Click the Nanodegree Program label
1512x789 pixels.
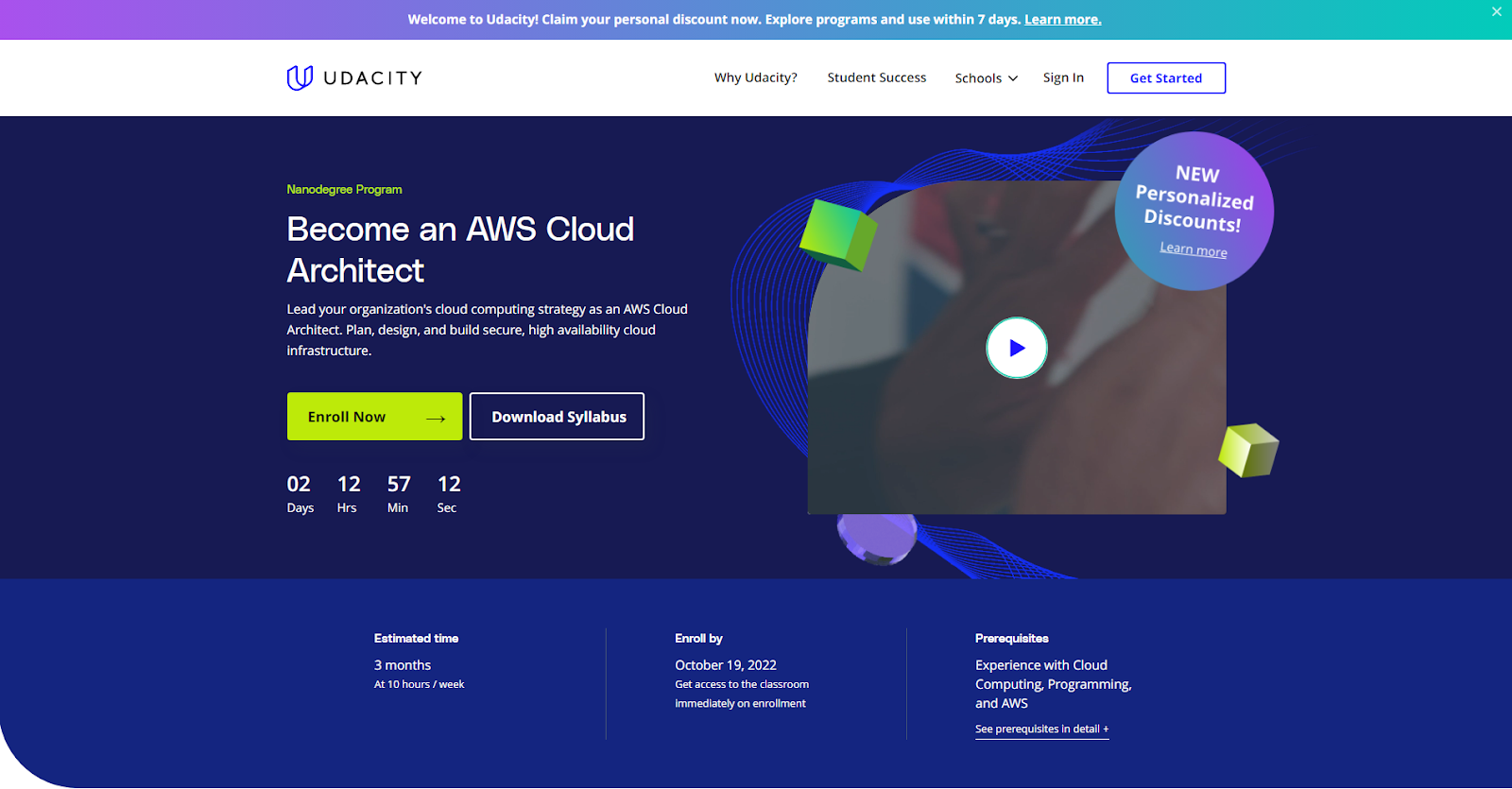[345, 190]
